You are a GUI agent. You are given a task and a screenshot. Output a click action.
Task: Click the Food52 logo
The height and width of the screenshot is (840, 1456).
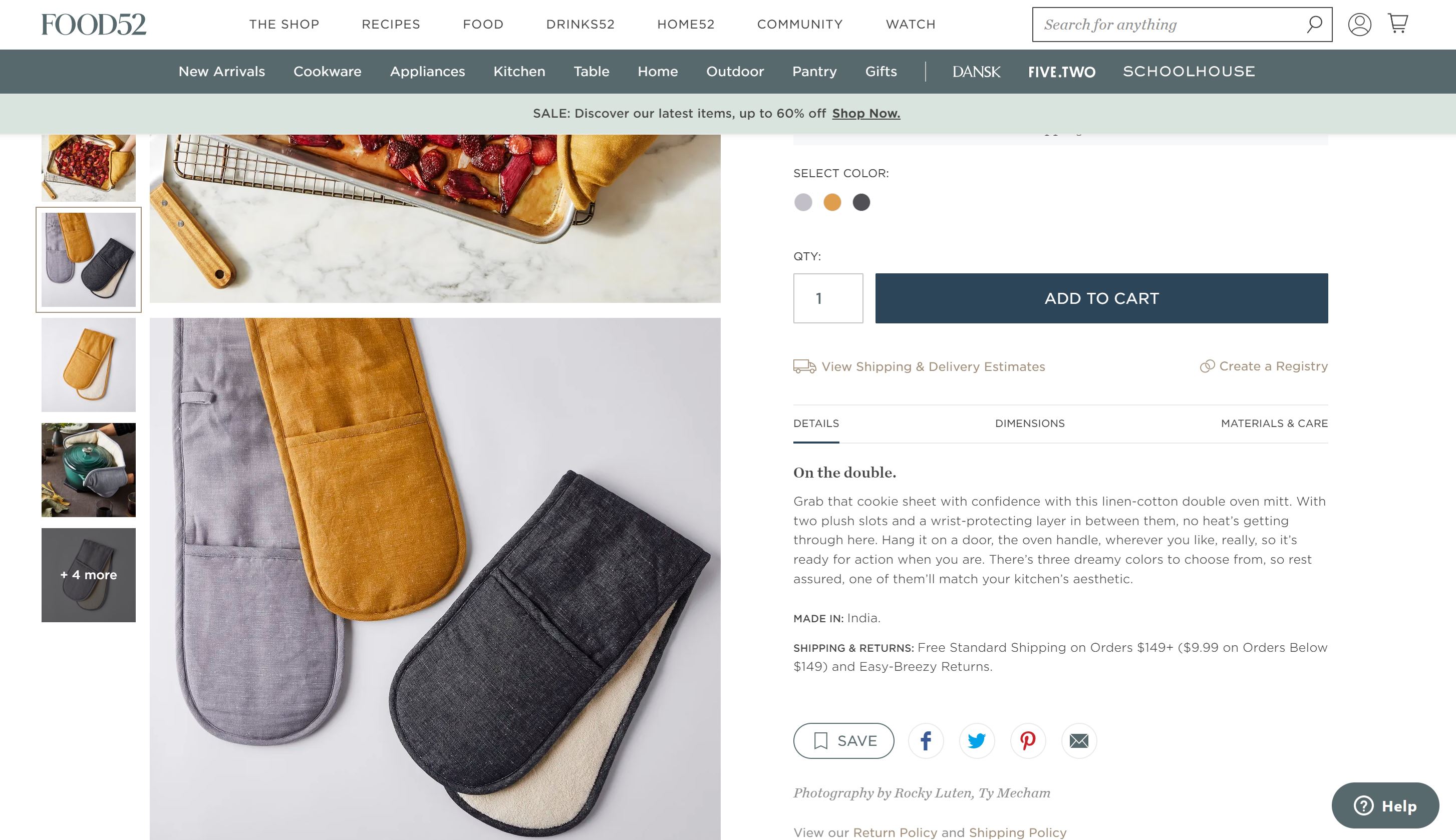click(94, 24)
